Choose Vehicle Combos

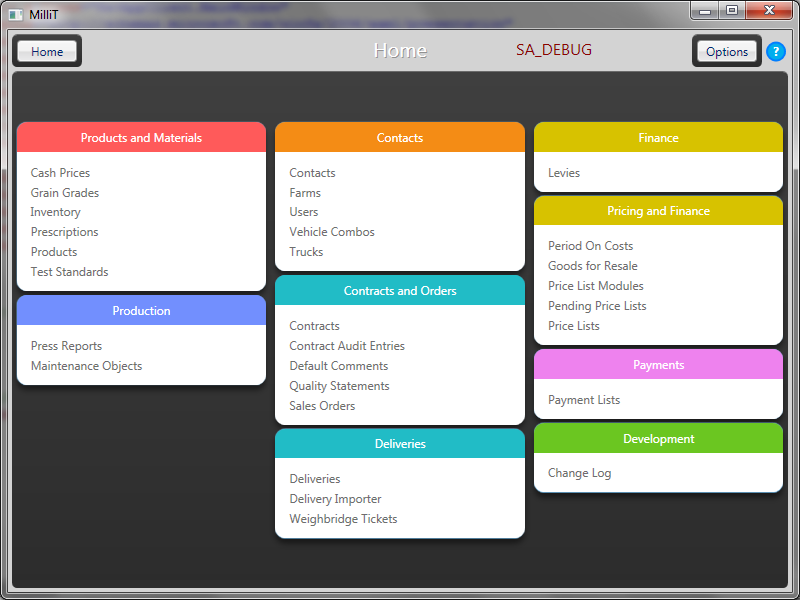tap(332, 232)
